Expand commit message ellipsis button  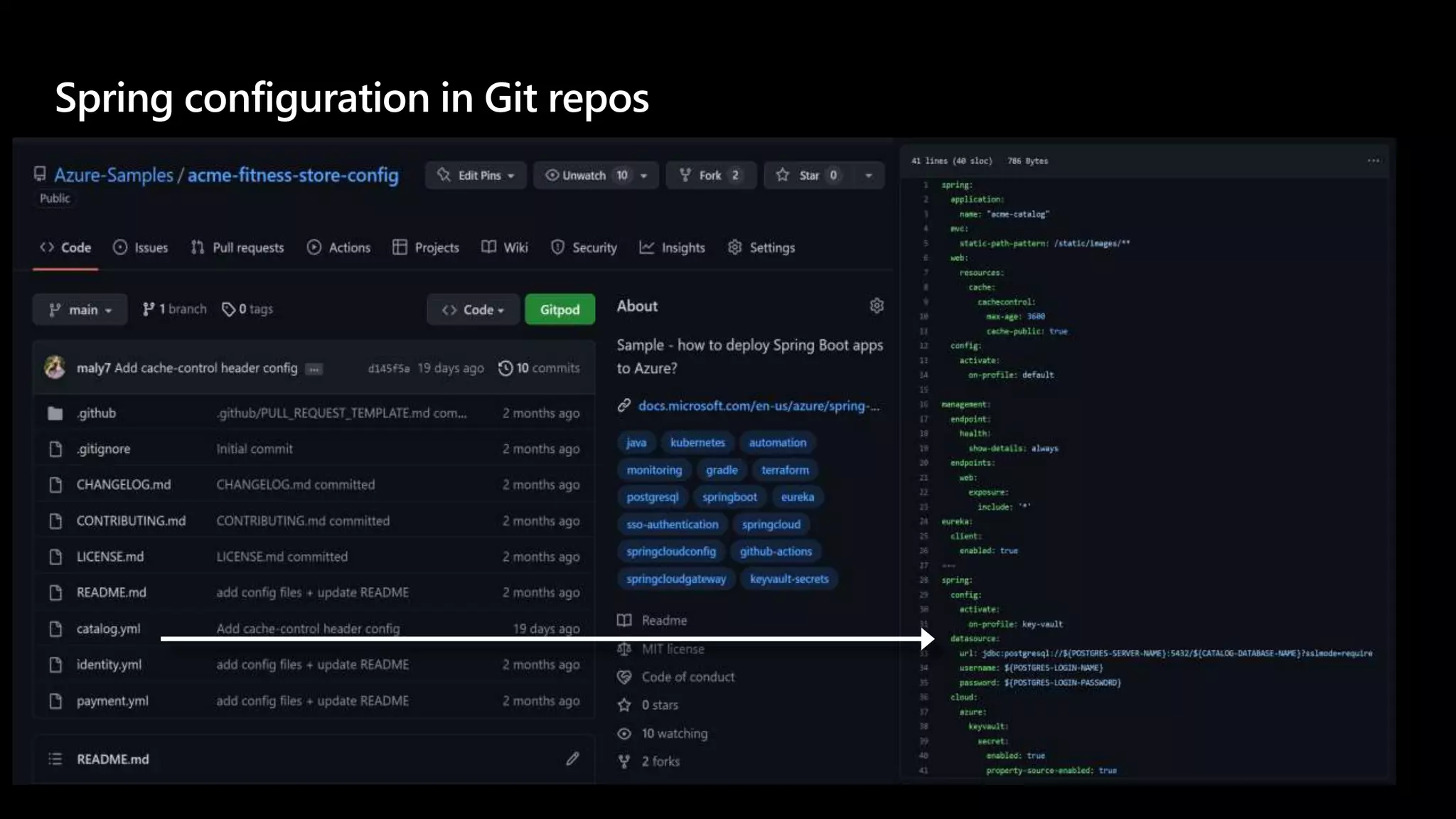click(x=314, y=369)
